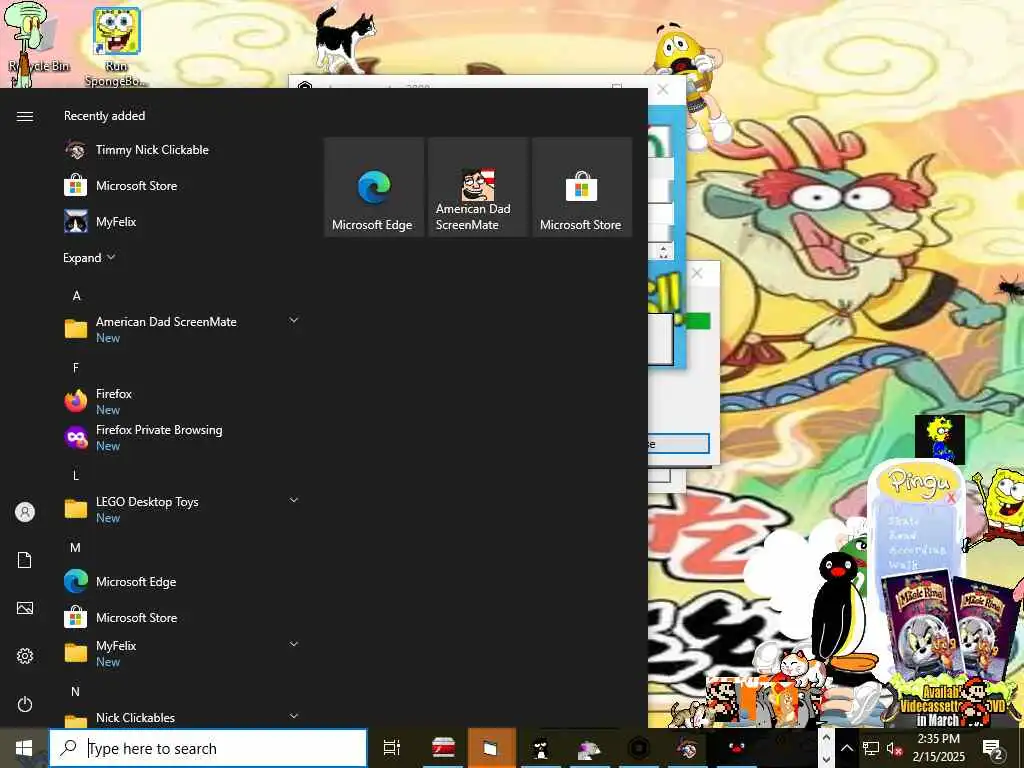Open the clock showing 2:35 PM
Image resolution: width=1024 pixels, height=768 pixels.
pyautogui.click(x=938, y=748)
